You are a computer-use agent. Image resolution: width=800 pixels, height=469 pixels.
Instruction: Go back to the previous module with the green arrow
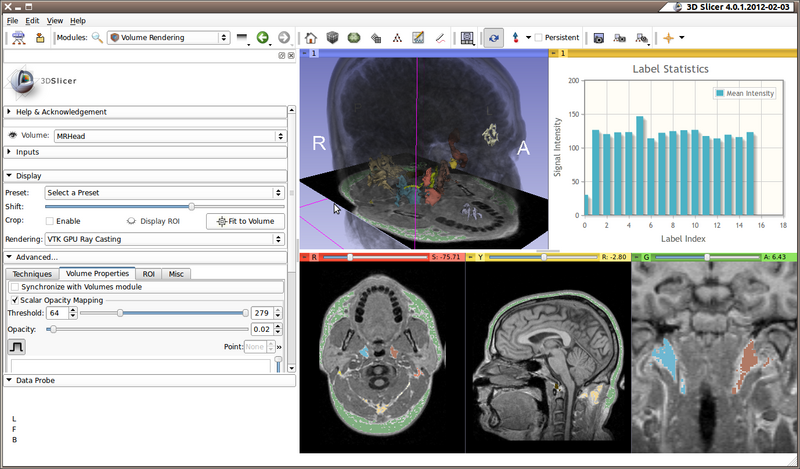click(x=263, y=37)
